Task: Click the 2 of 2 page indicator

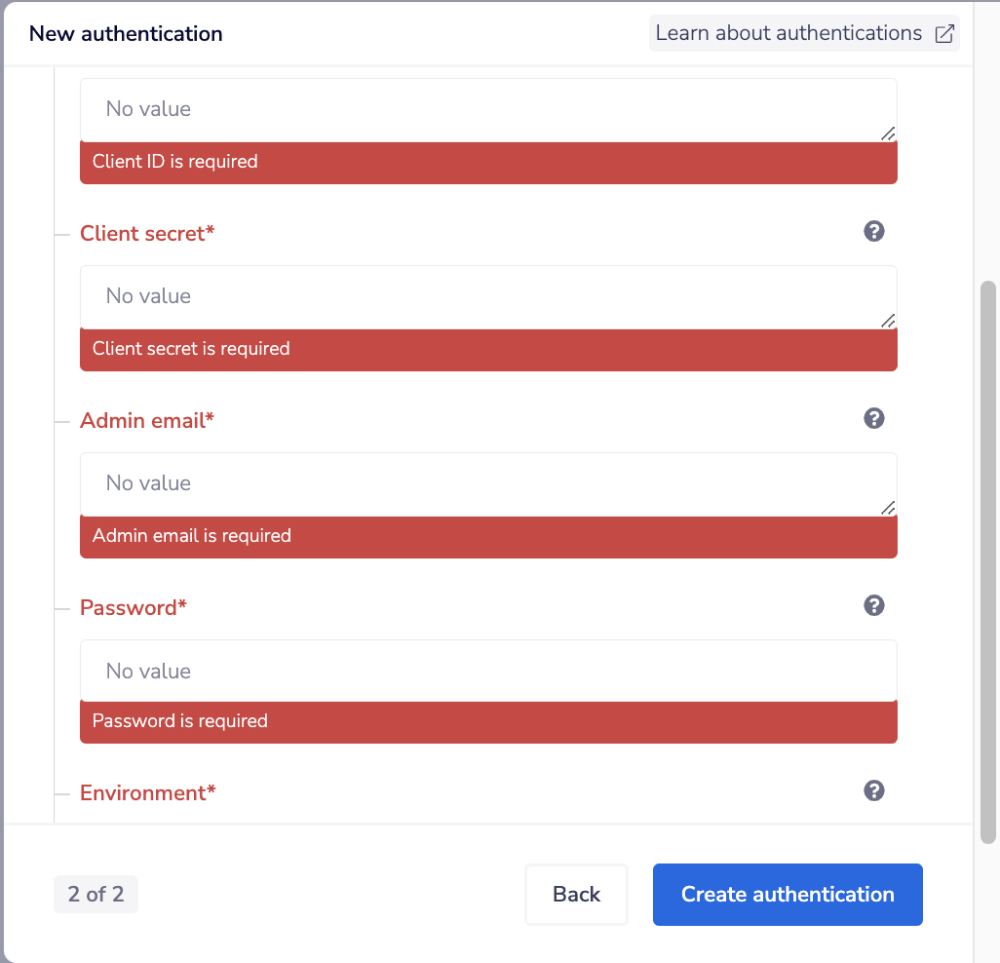Action: click(95, 894)
